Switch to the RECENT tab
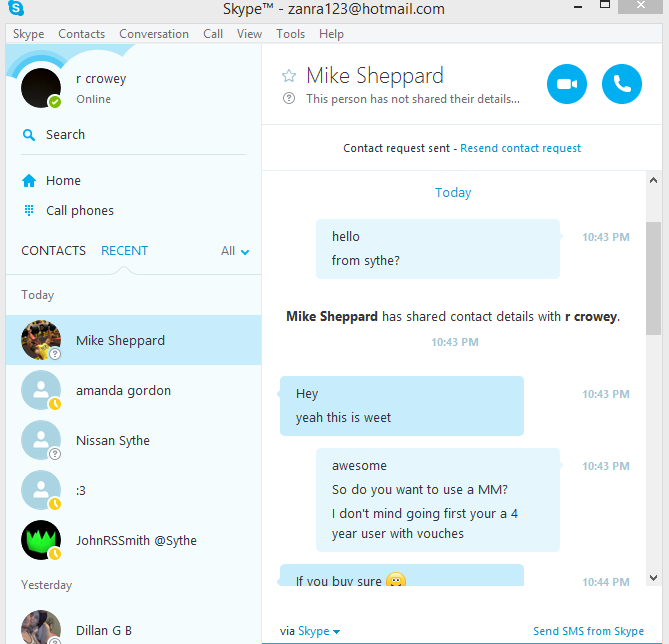The image size is (669, 644). pyautogui.click(x=125, y=251)
